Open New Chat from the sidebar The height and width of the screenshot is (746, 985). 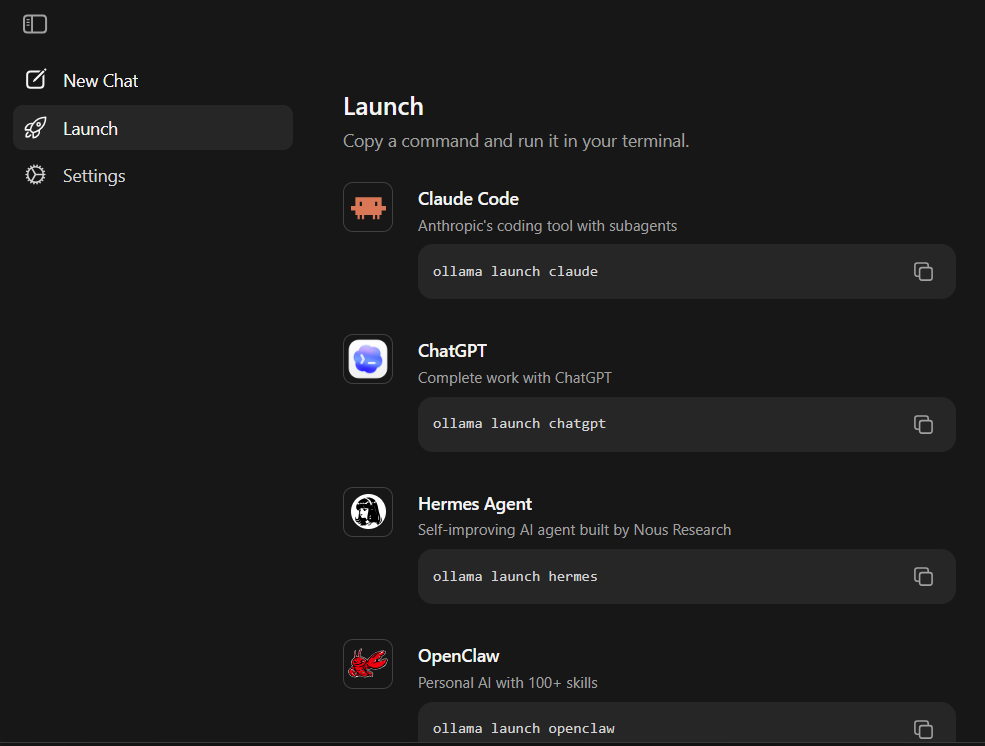point(153,80)
